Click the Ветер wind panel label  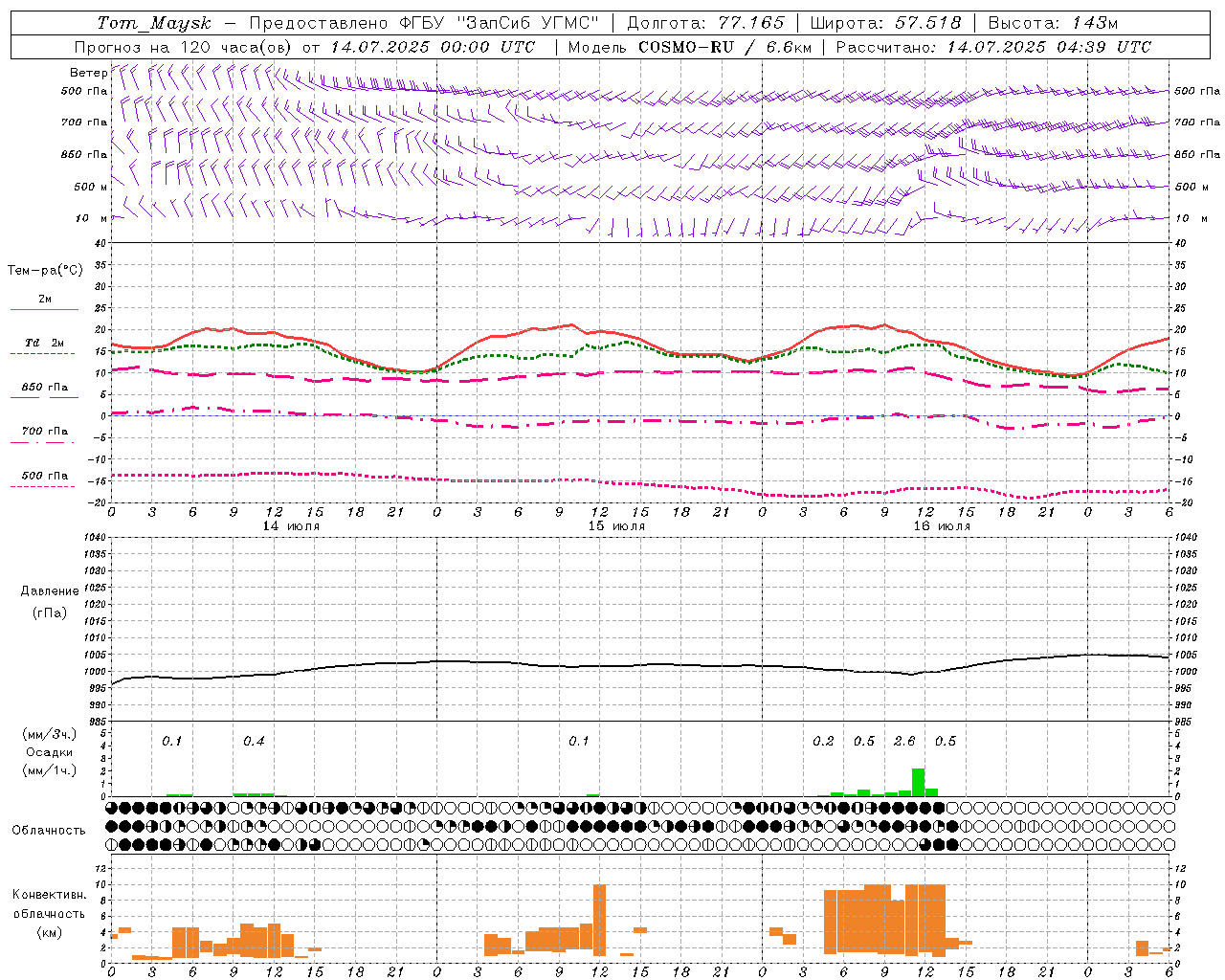89,73
